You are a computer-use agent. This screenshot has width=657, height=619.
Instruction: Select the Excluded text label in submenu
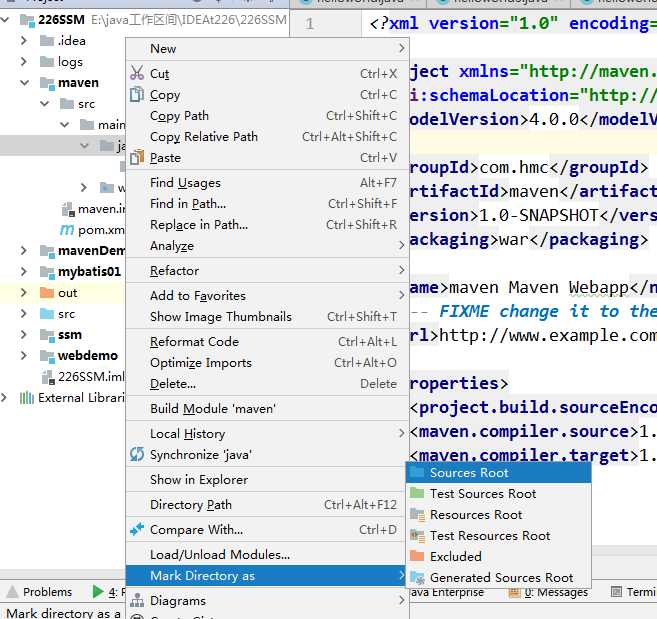(x=455, y=557)
